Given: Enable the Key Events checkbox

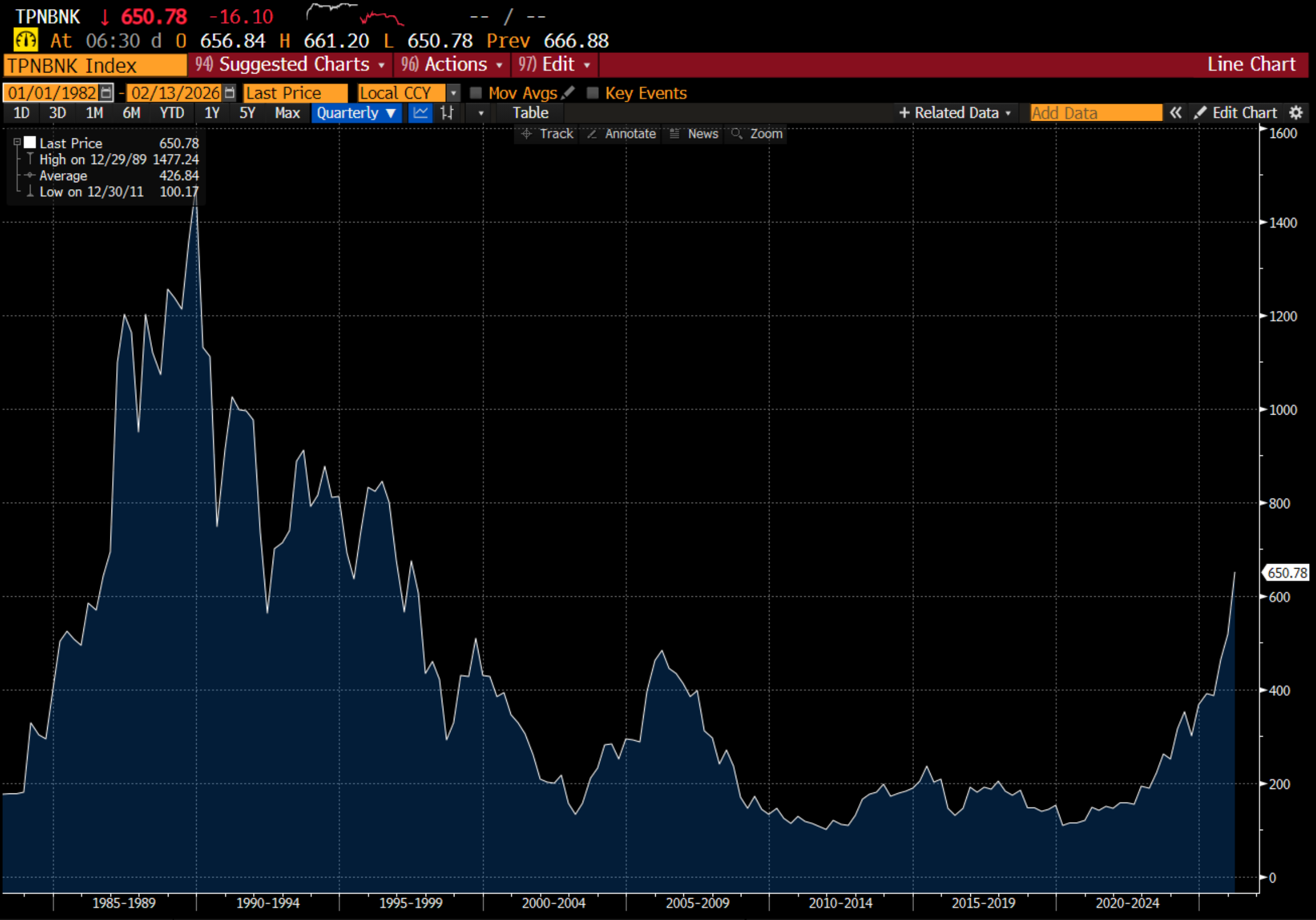Looking at the screenshot, I should click(592, 93).
